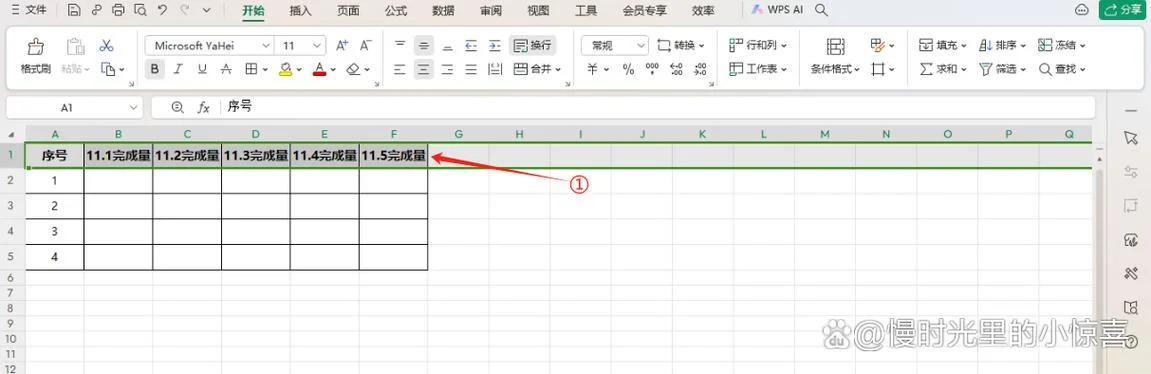The width and height of the screenshot is (1151, 374).
Task: Click the red font color A
Action: tap(319, 69)
